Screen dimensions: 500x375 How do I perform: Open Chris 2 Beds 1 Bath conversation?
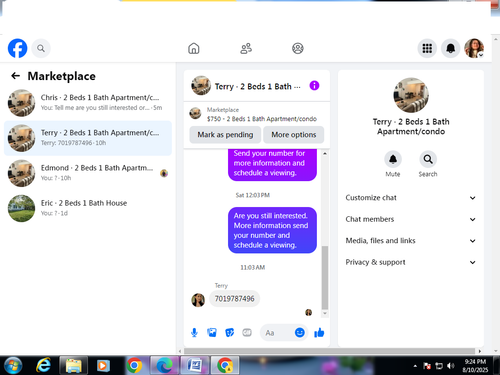click(x=88, y=103)
